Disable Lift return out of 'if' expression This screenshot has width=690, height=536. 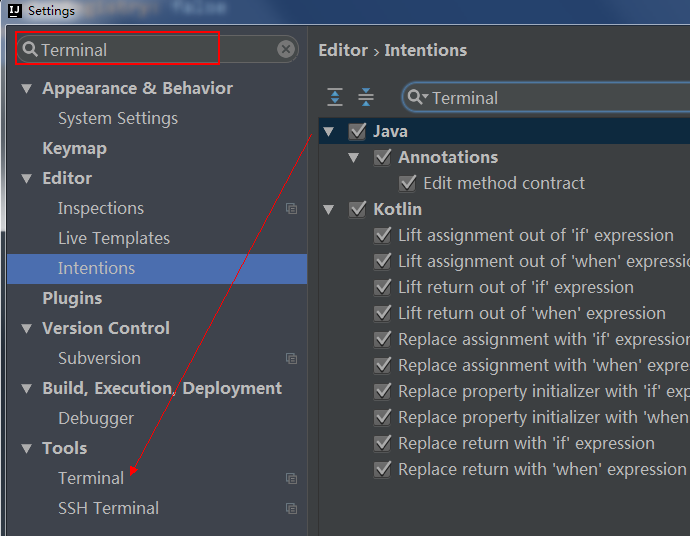(x=382, y=287)
